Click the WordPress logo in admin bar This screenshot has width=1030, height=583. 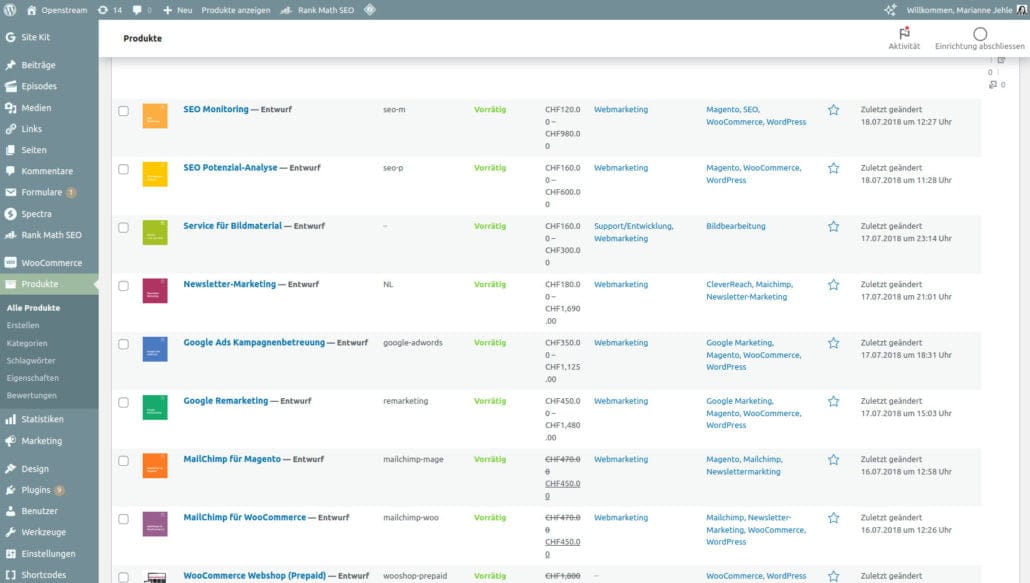[x=10, y=10]
